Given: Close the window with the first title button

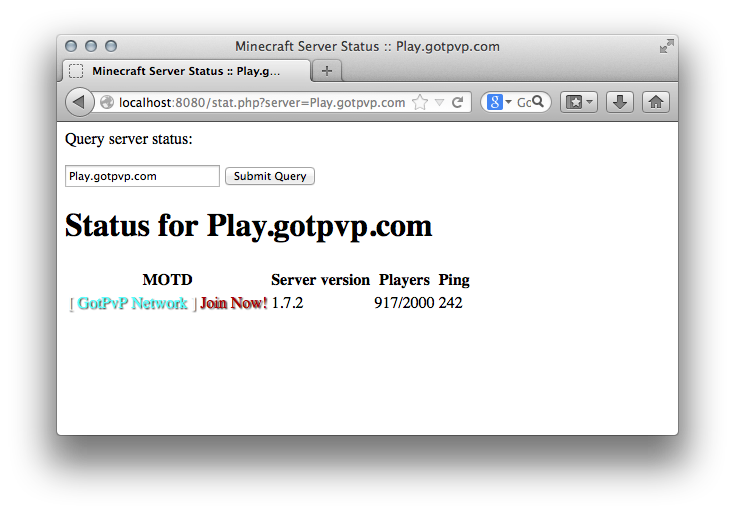Looking at the screenshot, I should (71, 46).
